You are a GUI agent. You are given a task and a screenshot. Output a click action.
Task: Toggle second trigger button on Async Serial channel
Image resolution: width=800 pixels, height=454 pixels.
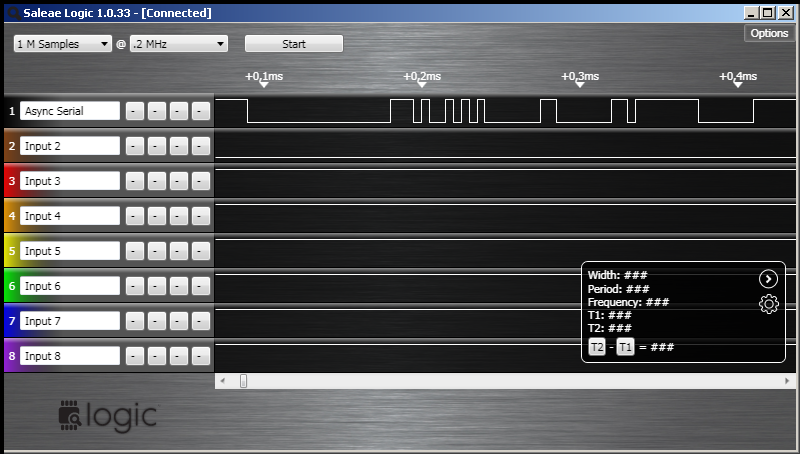(x=157, y=111)
